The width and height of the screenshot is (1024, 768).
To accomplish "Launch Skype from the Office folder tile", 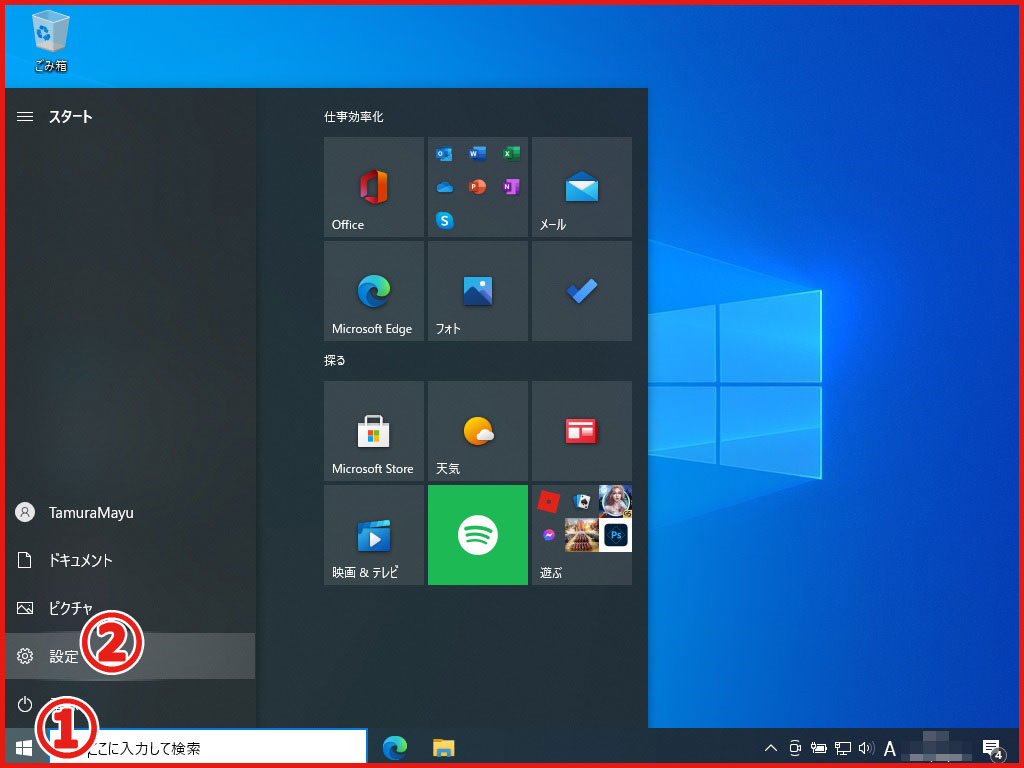I will click(444, 221).
